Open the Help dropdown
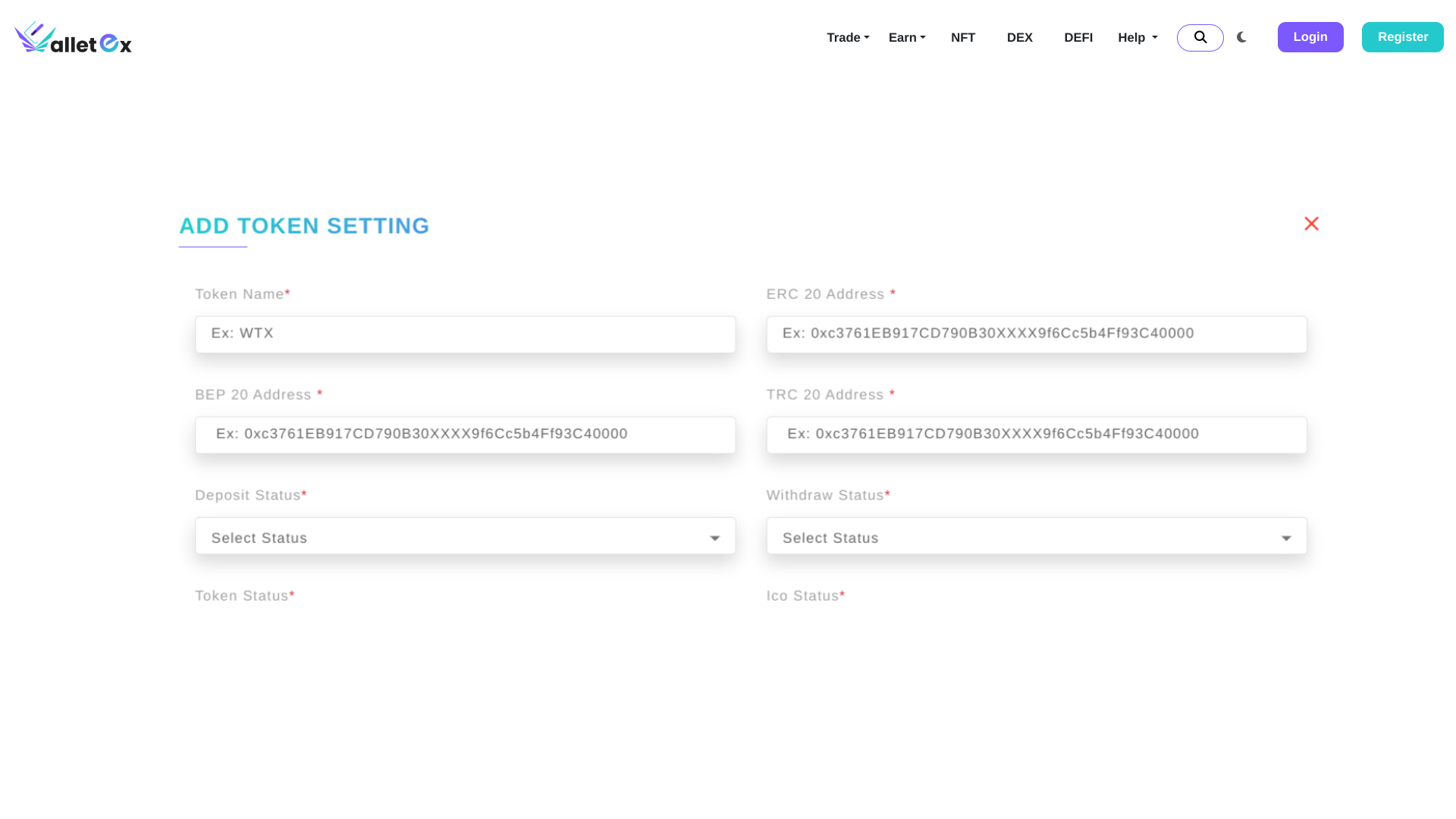 point(1137,37)
